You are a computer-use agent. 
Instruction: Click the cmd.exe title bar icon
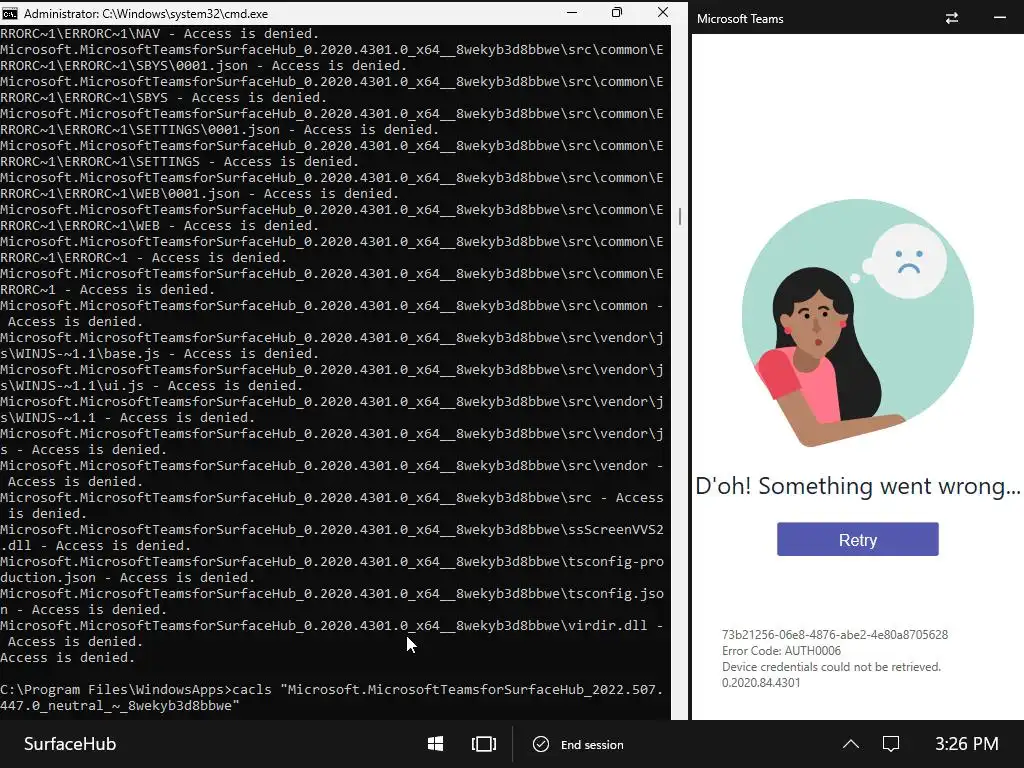point(10,13)
